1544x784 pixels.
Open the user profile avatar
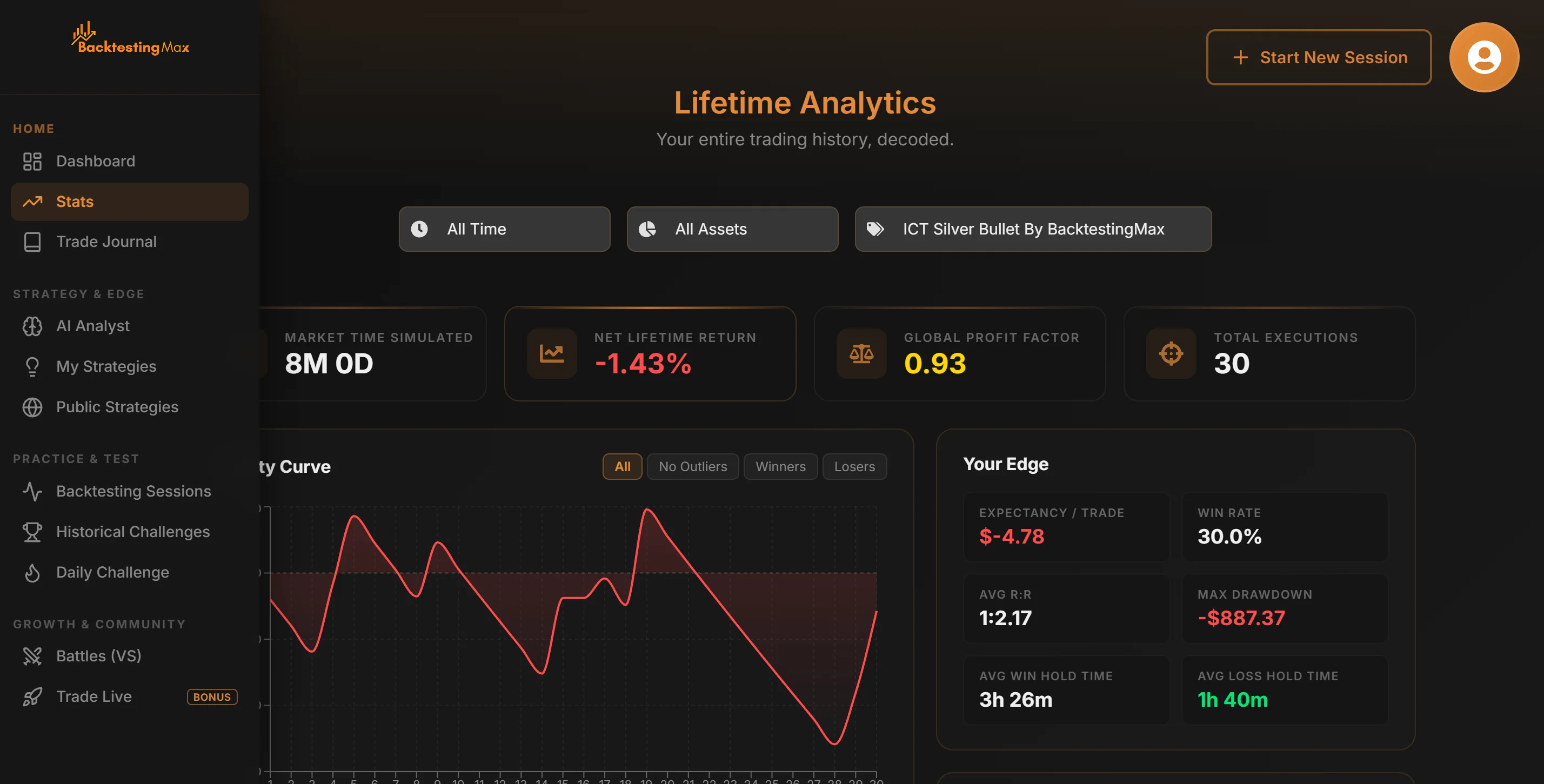pyautogui.click(x=1484, y=57)
